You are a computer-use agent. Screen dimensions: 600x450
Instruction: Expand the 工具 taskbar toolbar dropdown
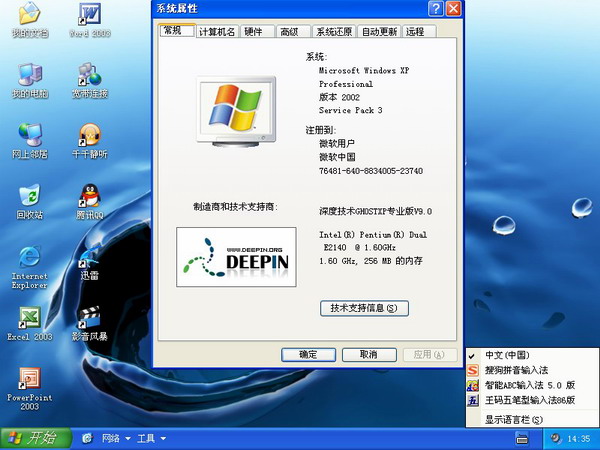click(x=150, y=438)
